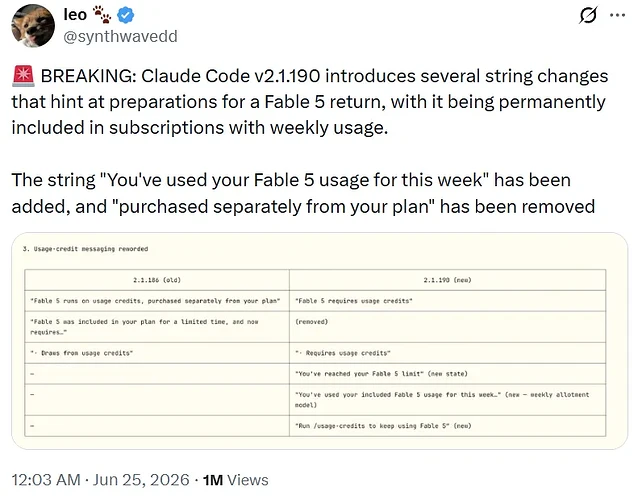Click the display name leo
This screenshot has width=638, height=499.
(75, 15)
